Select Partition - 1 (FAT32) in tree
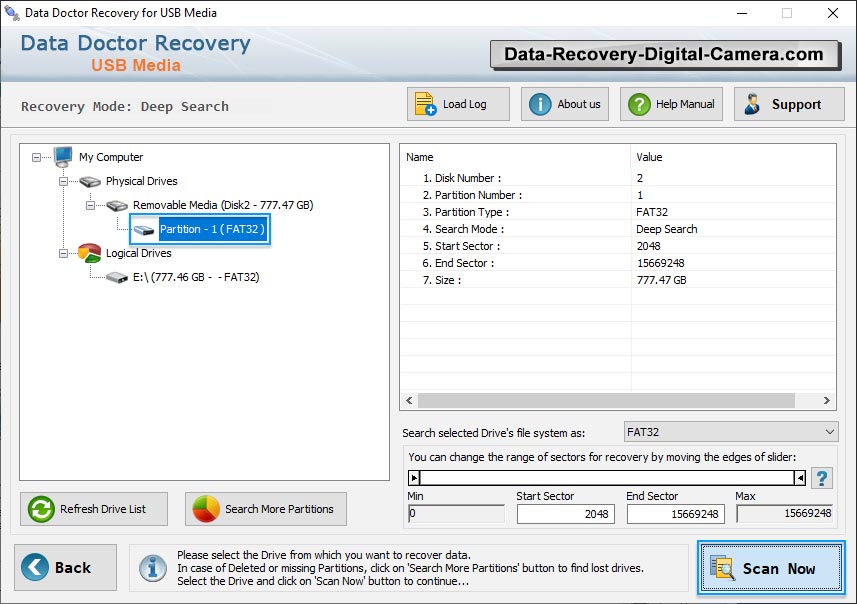857x604 pixels. click(x=212, y=229)
